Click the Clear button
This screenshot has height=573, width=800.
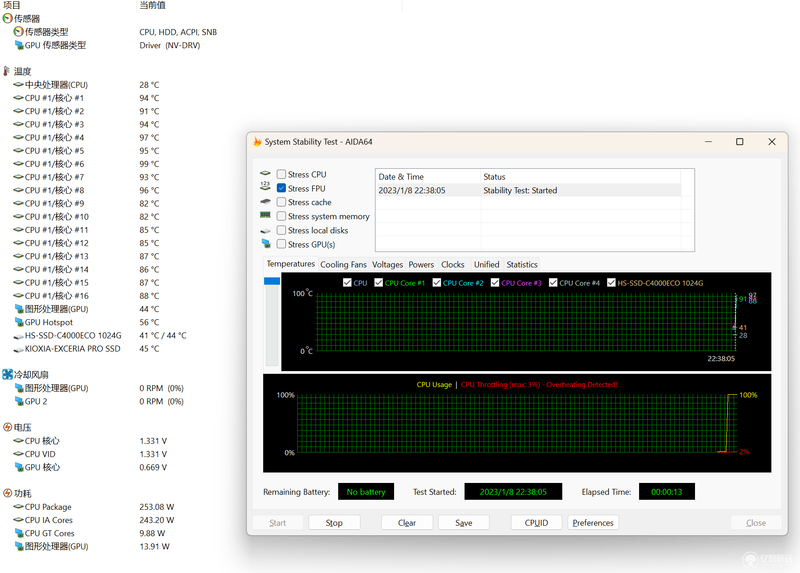pos(407,522)
